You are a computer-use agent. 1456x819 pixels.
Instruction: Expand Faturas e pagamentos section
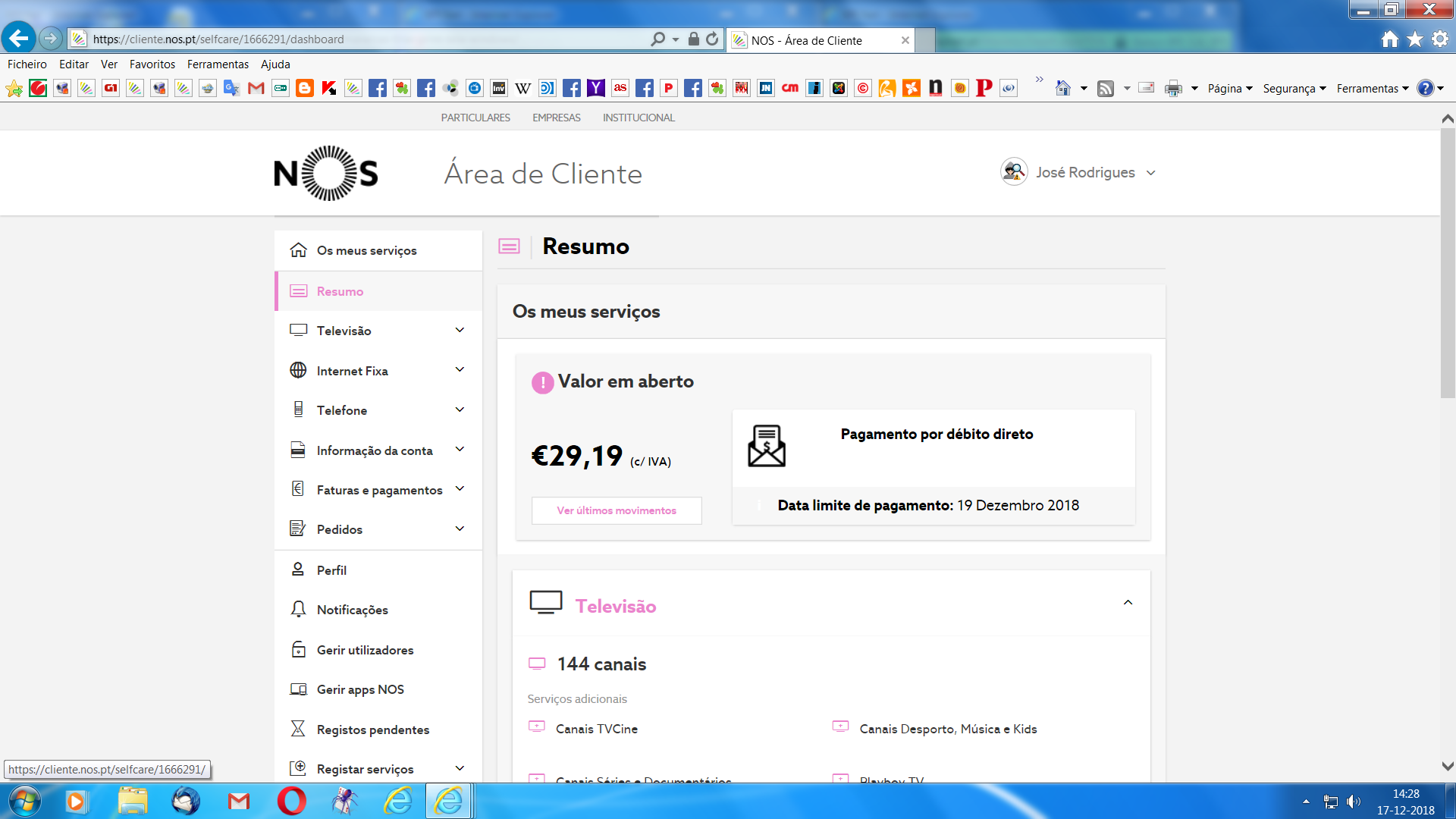pos(460,489)
